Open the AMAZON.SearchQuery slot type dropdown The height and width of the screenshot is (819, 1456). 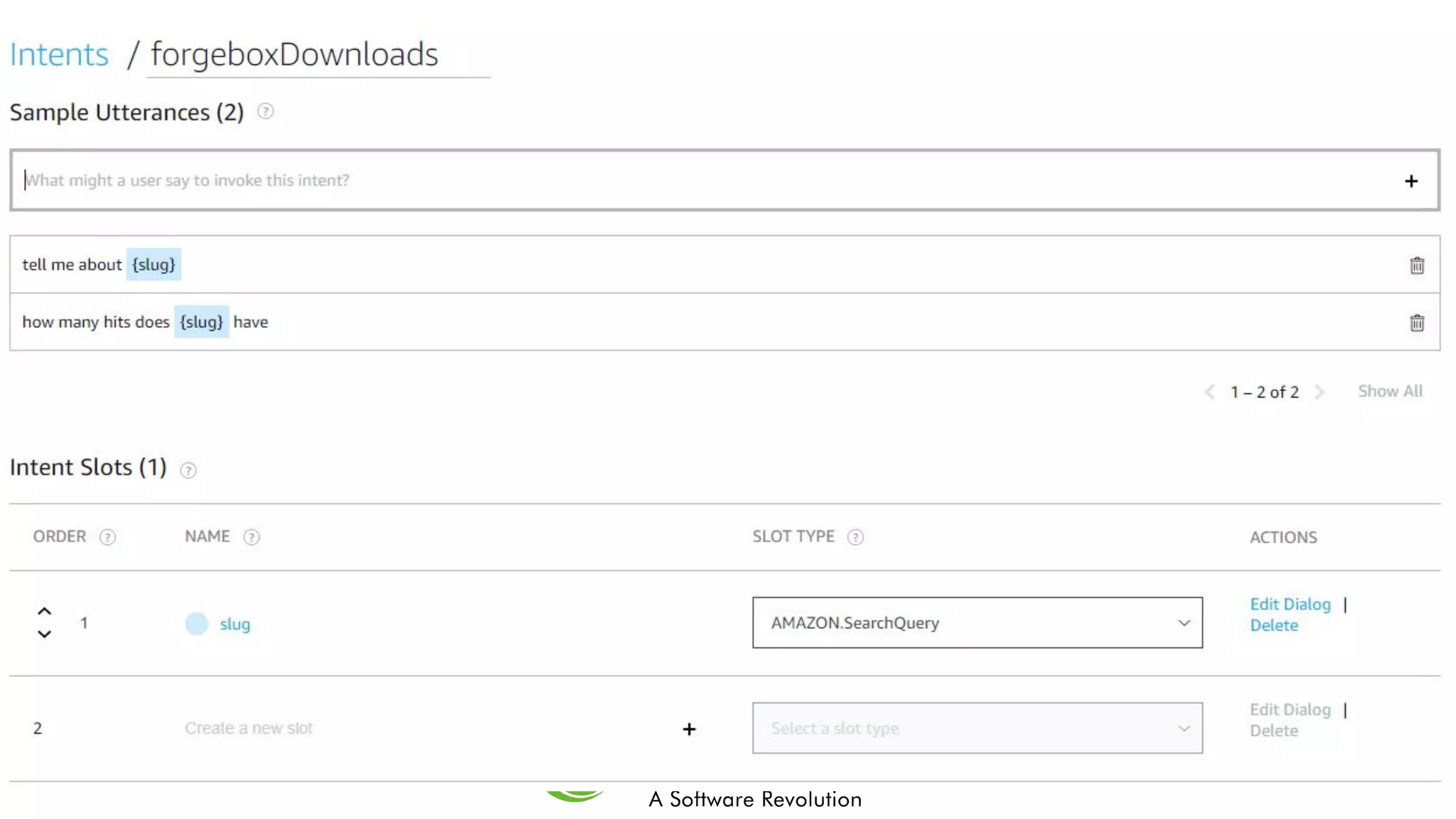(977, 623)
